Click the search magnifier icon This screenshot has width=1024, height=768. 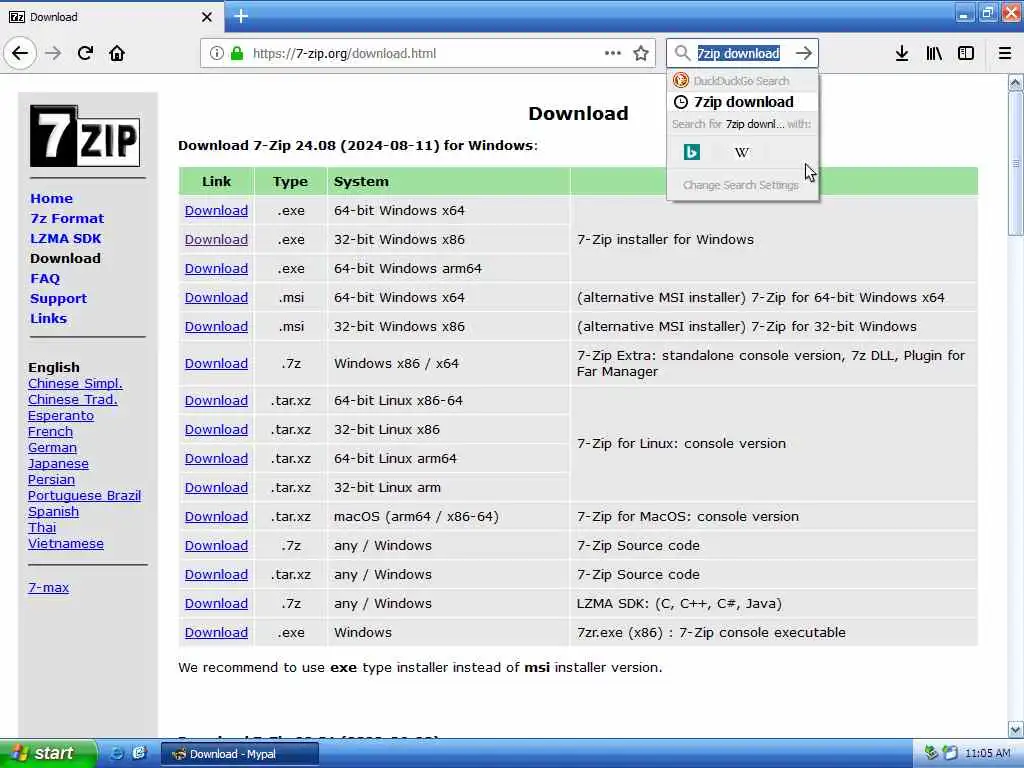pos(682,53)
